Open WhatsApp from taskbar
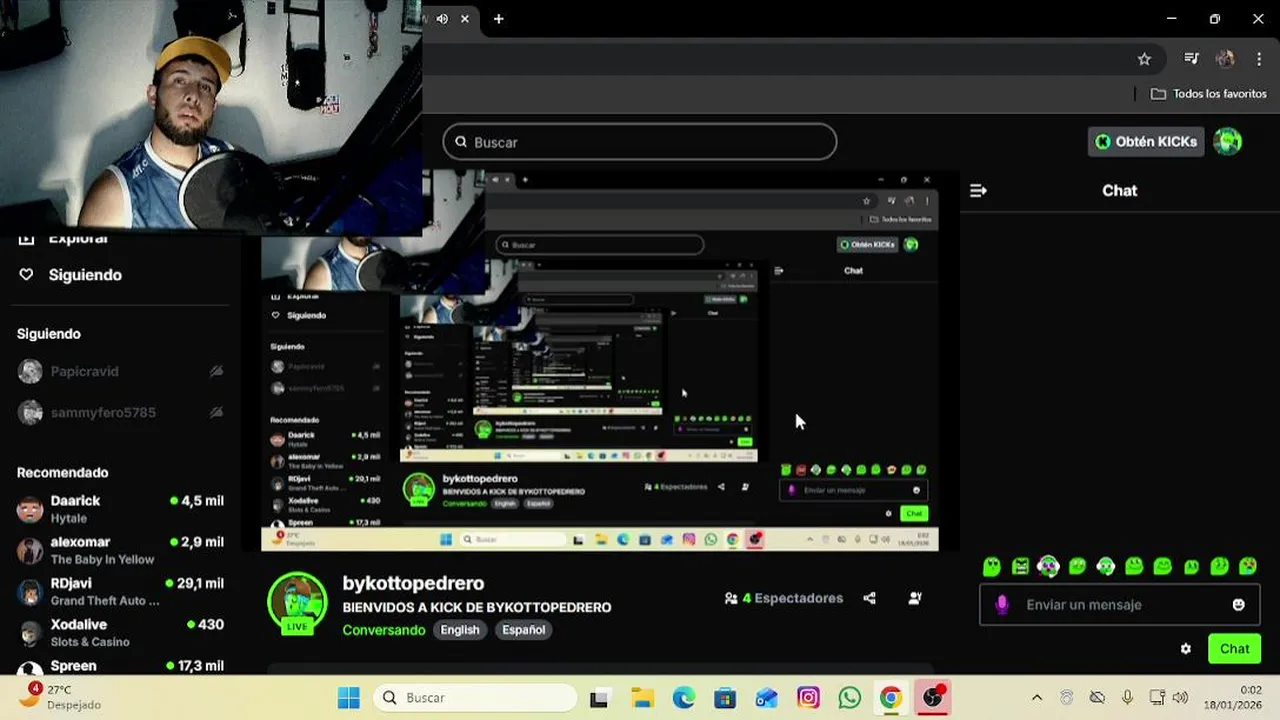1280x720 pixels. [850, 698]
